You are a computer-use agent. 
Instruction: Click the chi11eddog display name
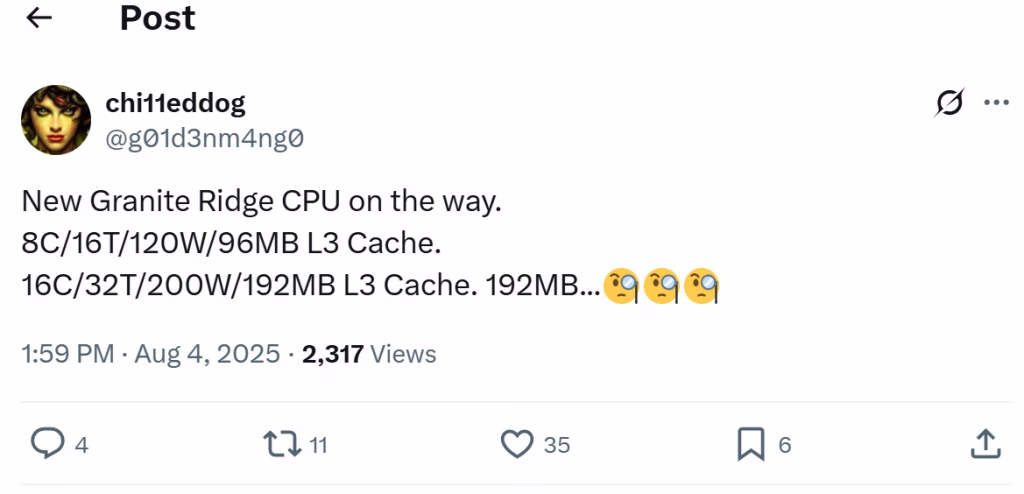(x=175, y=102)
